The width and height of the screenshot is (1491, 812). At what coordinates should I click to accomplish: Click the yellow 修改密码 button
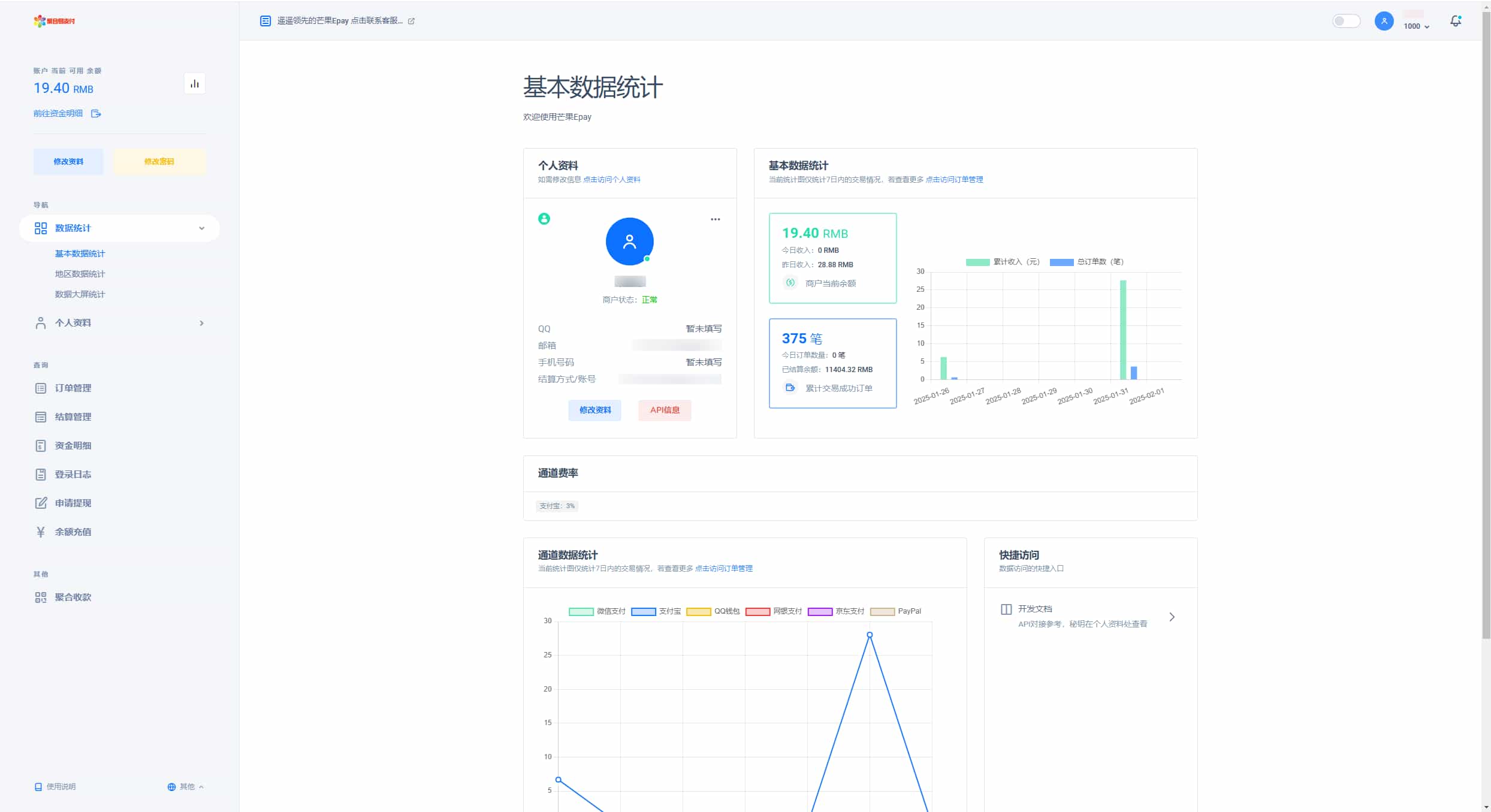click(159, 162)
